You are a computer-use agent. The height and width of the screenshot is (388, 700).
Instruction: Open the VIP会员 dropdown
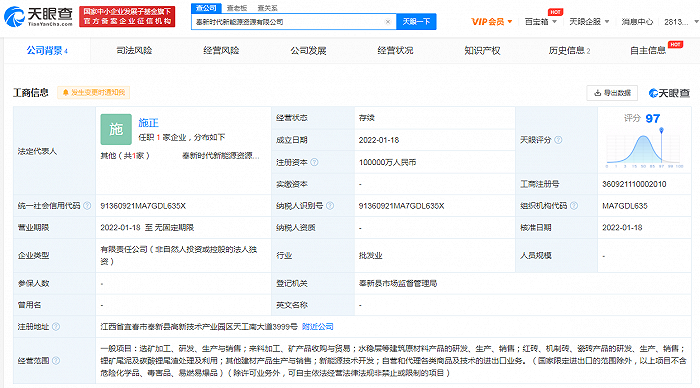[492, 22]
